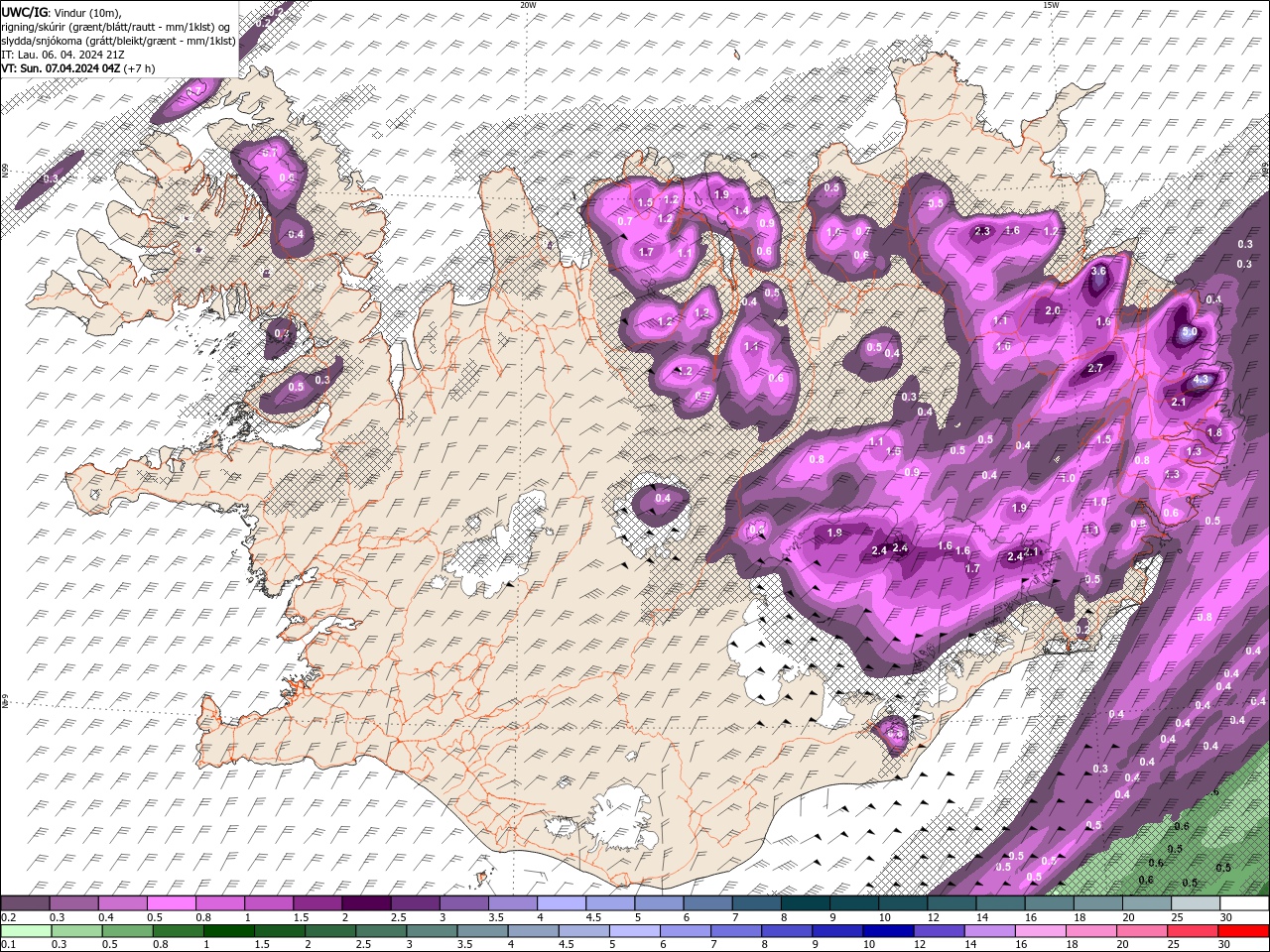Click the 'VT: Sun. 07.04.2024 04Z (+7 h)' line

click(77, 68)
